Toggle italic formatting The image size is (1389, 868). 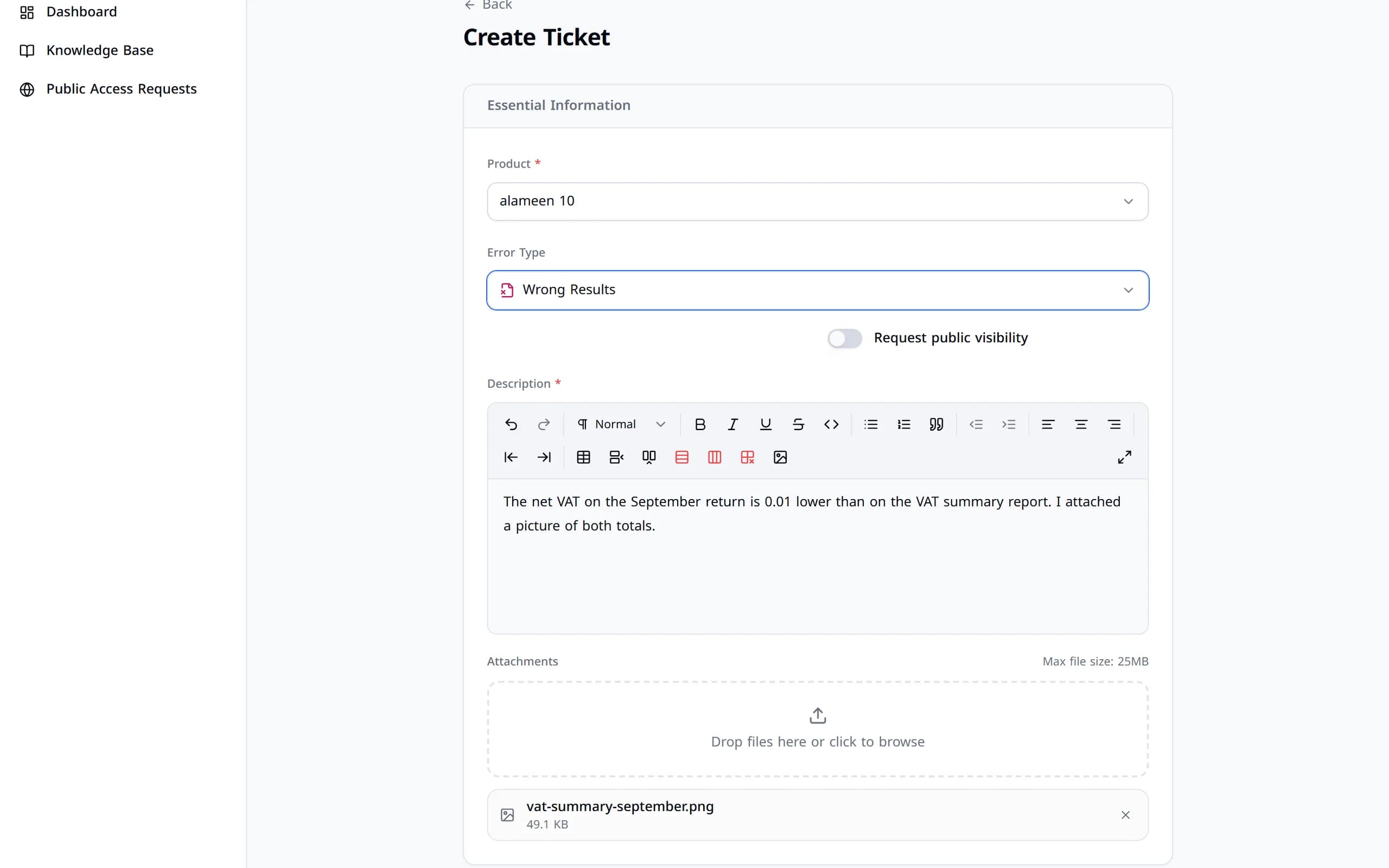(732, 424)
